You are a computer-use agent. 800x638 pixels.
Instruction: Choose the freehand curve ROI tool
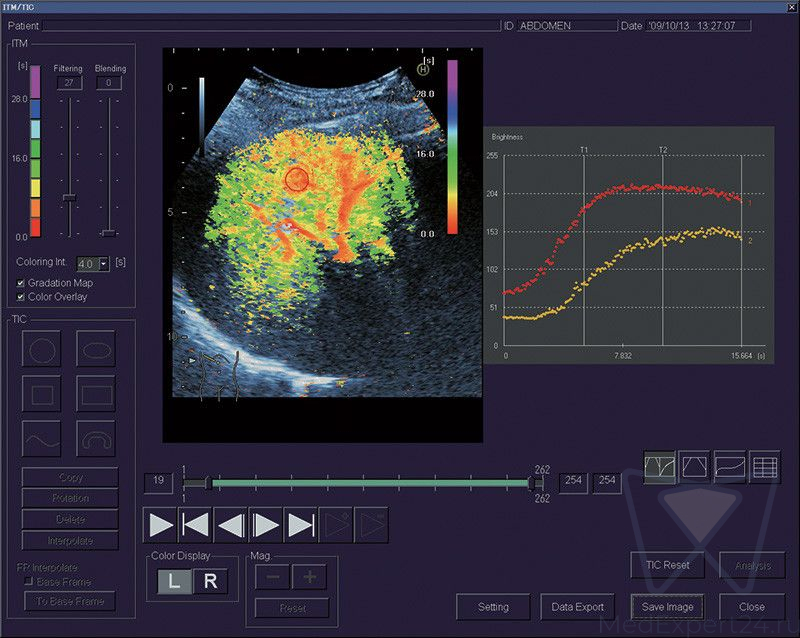41,438
